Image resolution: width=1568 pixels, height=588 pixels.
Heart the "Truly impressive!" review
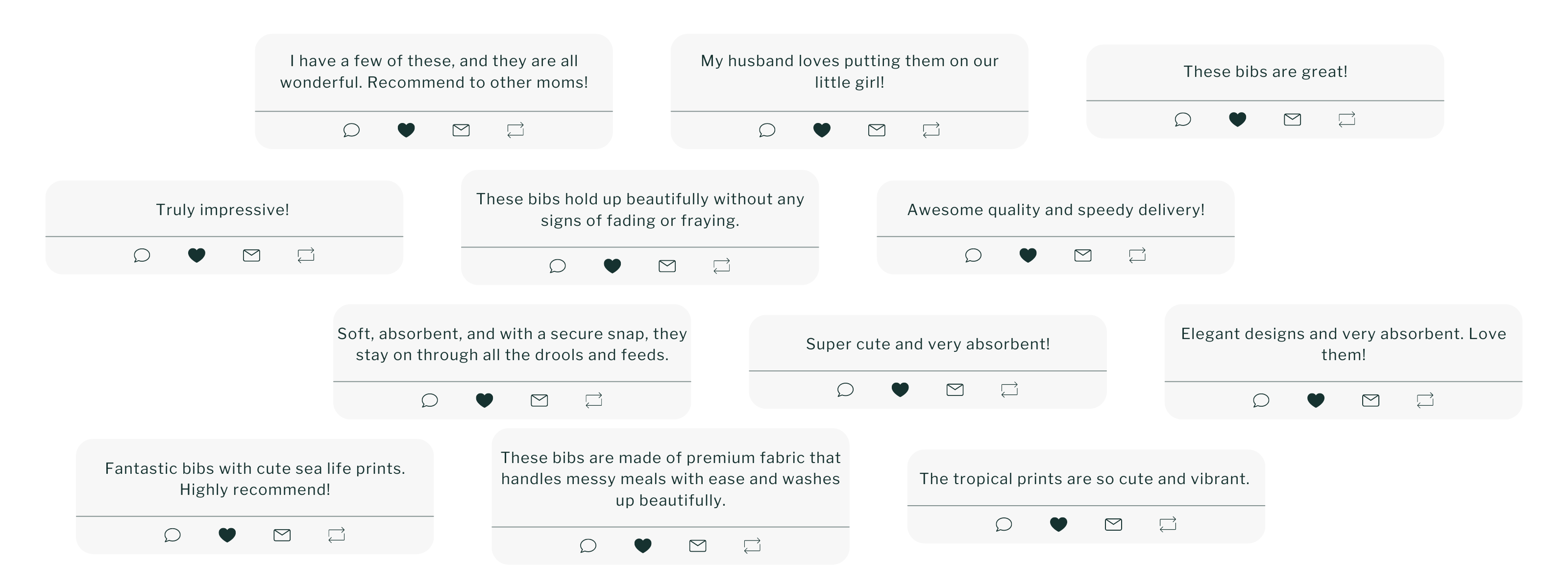[x=196, y=255]
